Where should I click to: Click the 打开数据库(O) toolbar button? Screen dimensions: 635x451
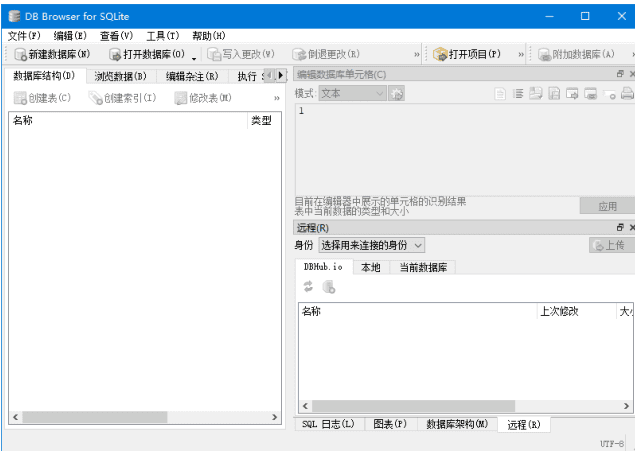(x=147, y=54)
